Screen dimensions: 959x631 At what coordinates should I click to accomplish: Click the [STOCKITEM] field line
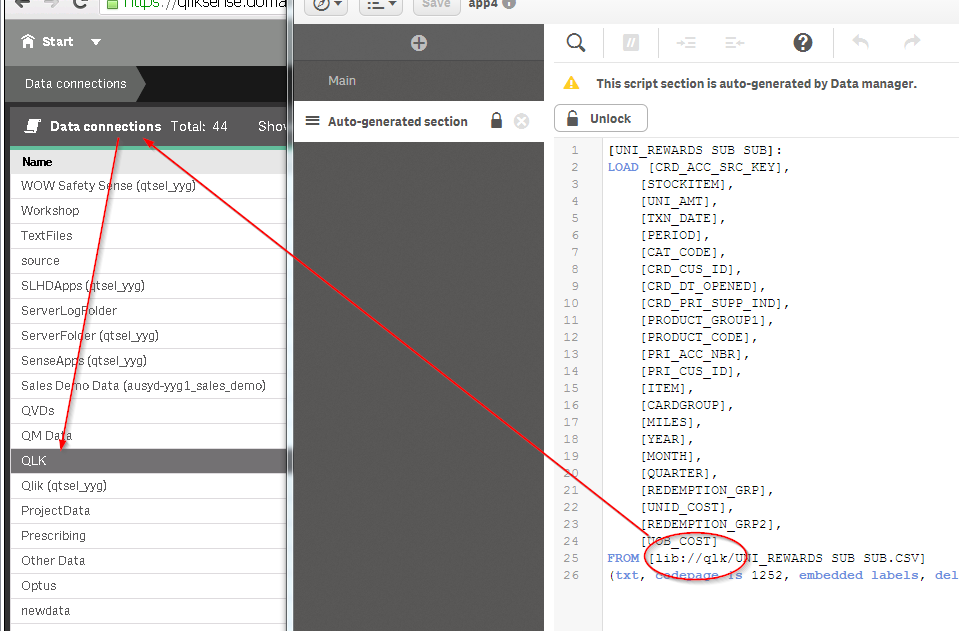click(x=687, y=185)
